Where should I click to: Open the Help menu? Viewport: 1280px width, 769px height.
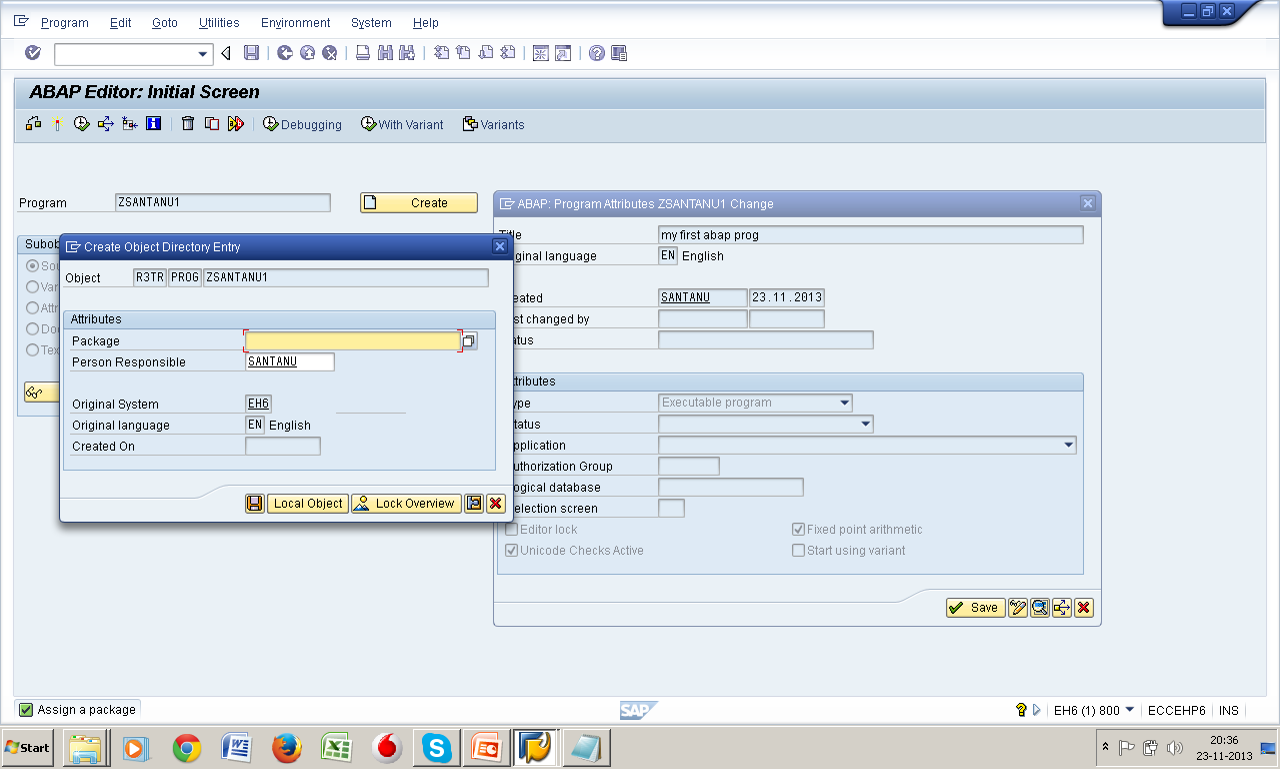[x=426, y=22]
